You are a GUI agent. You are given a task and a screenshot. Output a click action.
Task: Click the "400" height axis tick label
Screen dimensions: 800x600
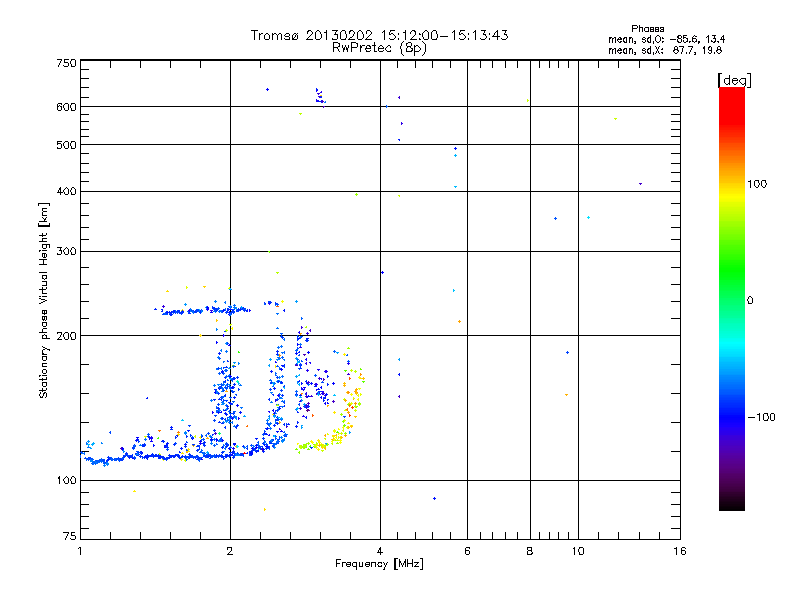coord(66,191)
